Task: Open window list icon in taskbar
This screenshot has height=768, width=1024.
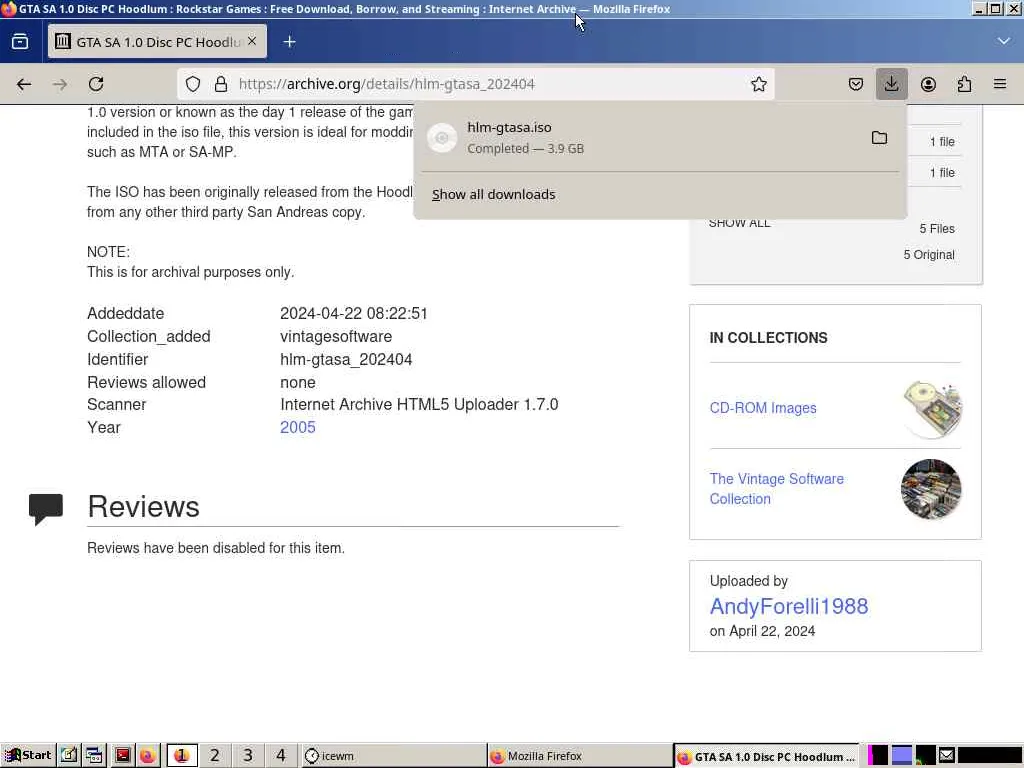Action: tap(95, 756)
